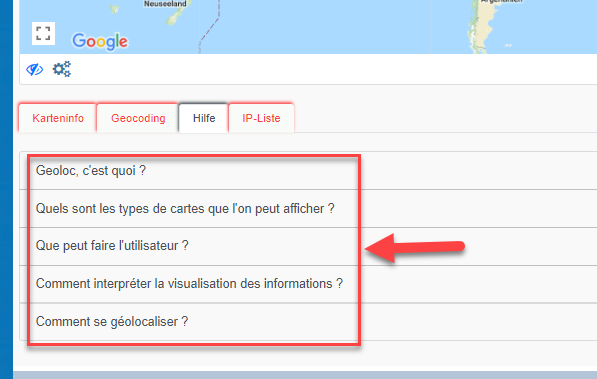
Task: Expand "Que peut faire l'utilisateur ?"
Action: click(x=112, y=246)
